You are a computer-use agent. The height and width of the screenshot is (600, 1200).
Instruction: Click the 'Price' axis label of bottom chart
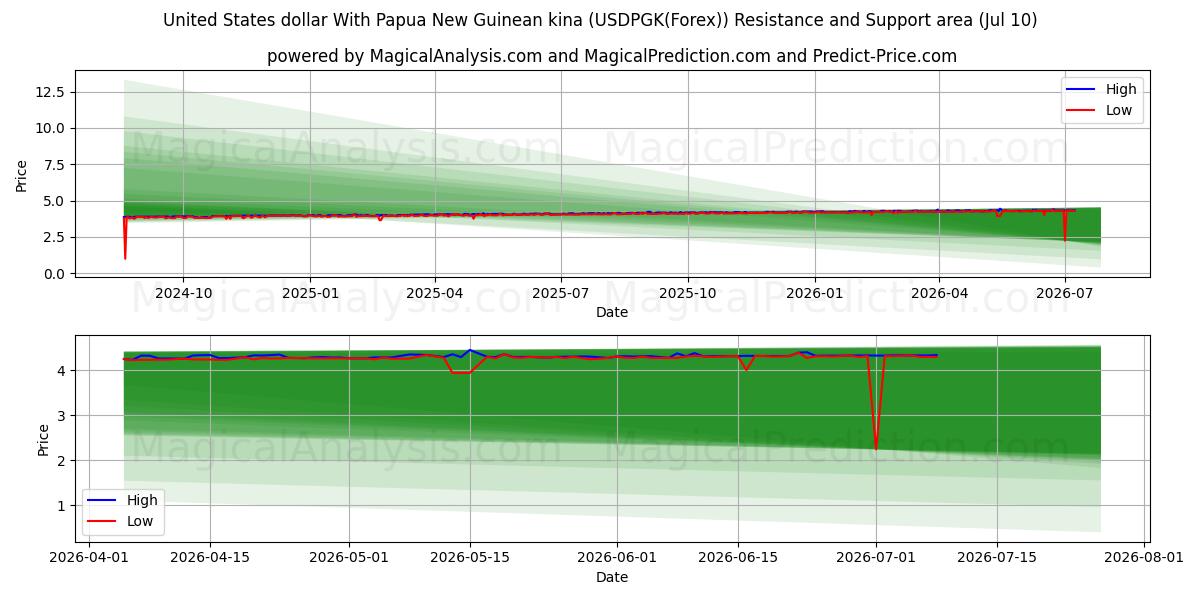point(44,439)
